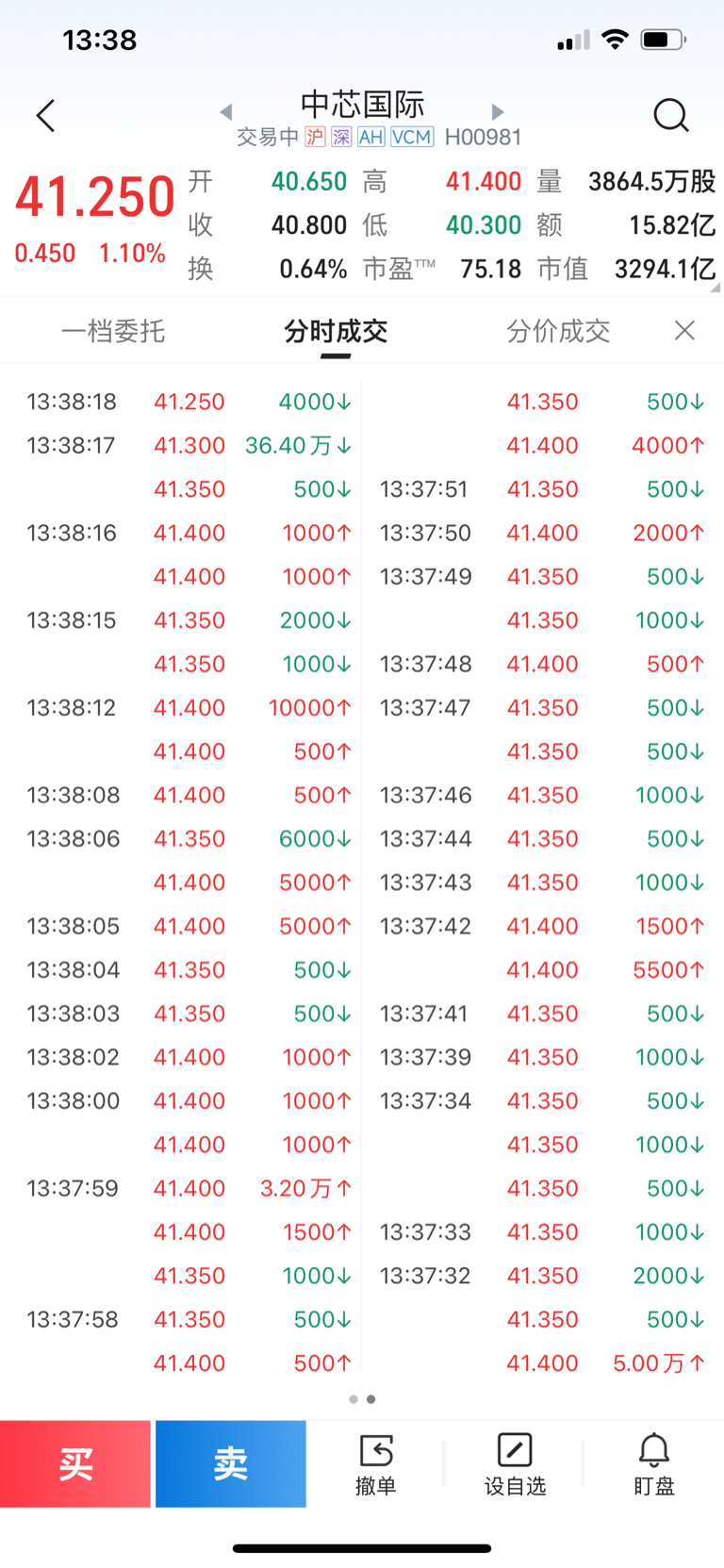This screenshot has width=724, height=1568.
Task: Tap the red 买 buy button
Action: [75, 1464]
